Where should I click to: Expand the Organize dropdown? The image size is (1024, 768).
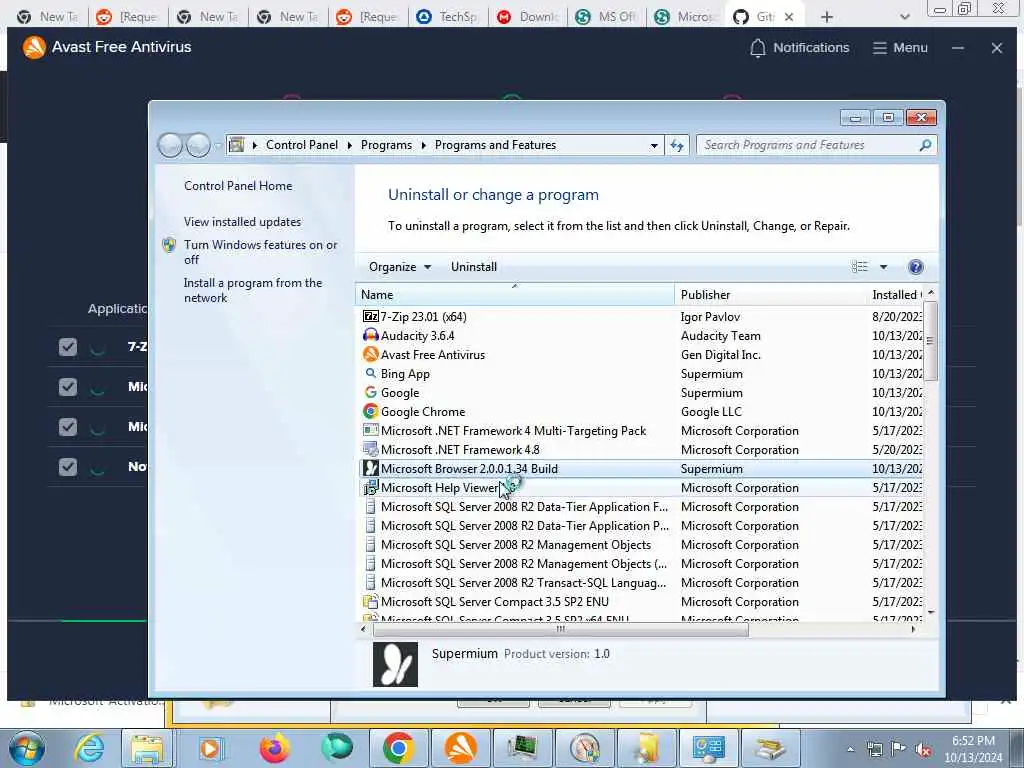coord(400,266)
